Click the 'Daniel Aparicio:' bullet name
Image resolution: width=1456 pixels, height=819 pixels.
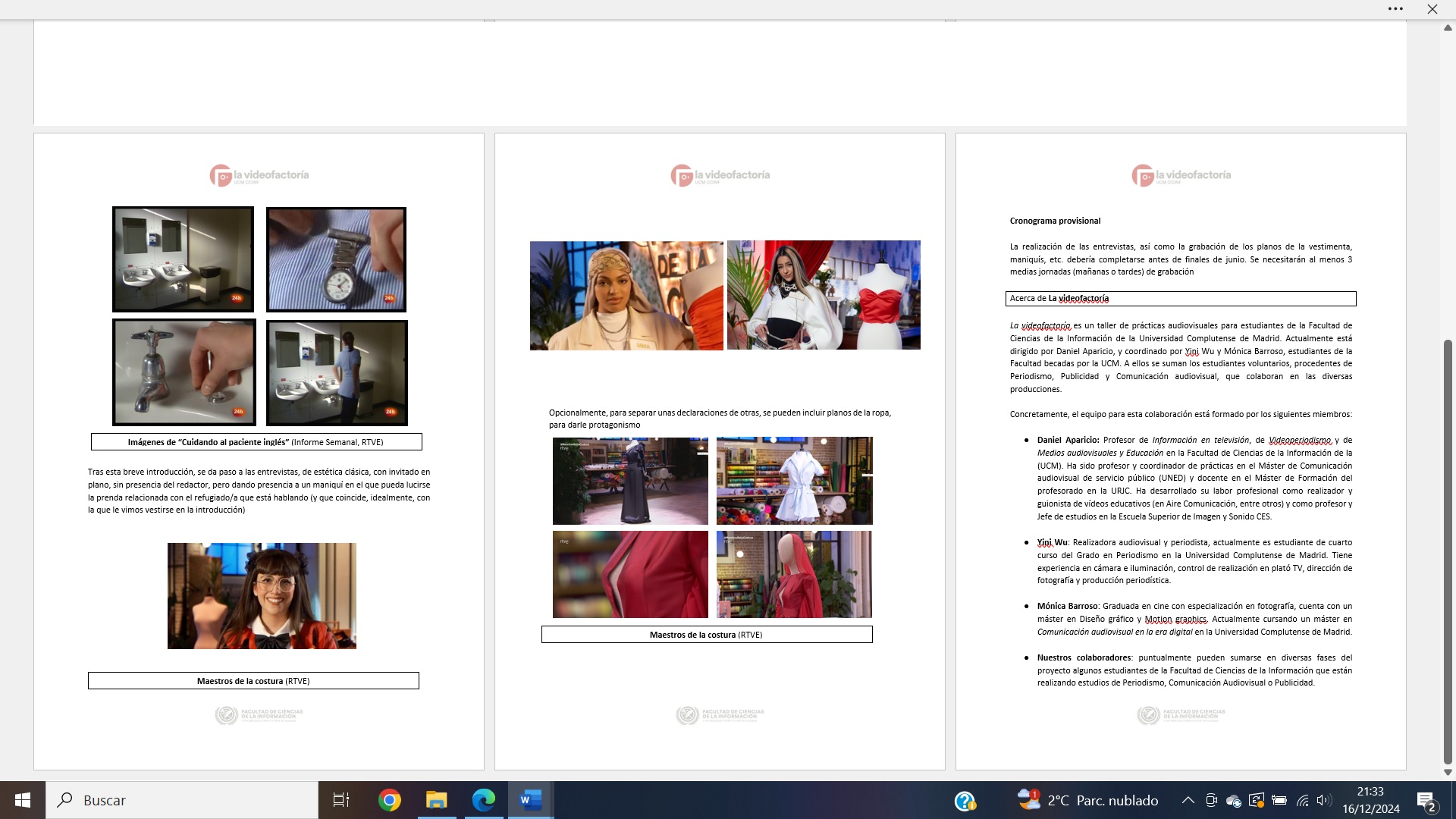[x=1068, y=440]
